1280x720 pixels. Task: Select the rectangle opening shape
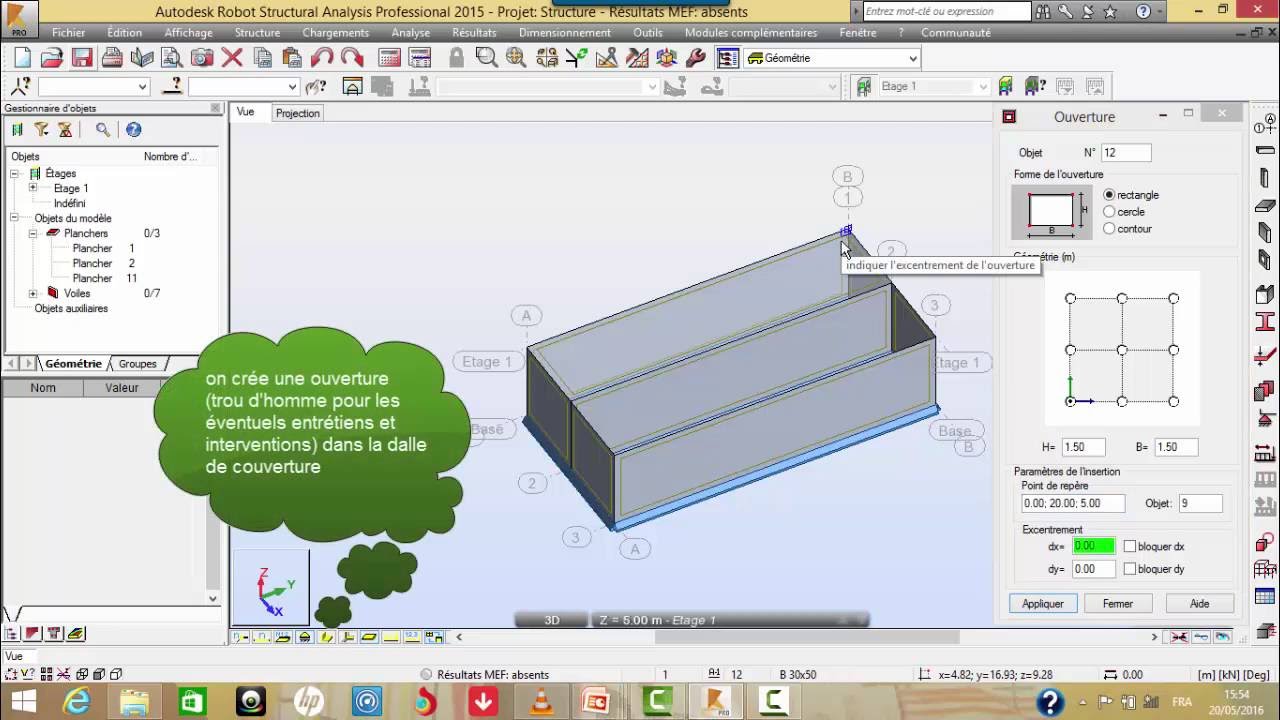coord(1109,195)
